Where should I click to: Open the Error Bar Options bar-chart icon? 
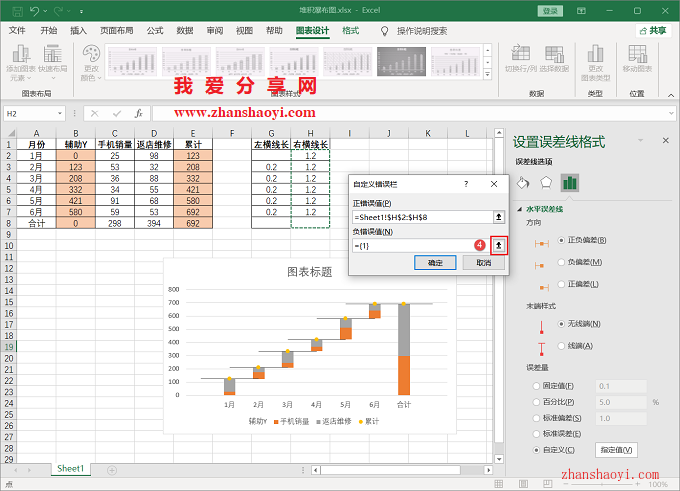pos(569,183)
